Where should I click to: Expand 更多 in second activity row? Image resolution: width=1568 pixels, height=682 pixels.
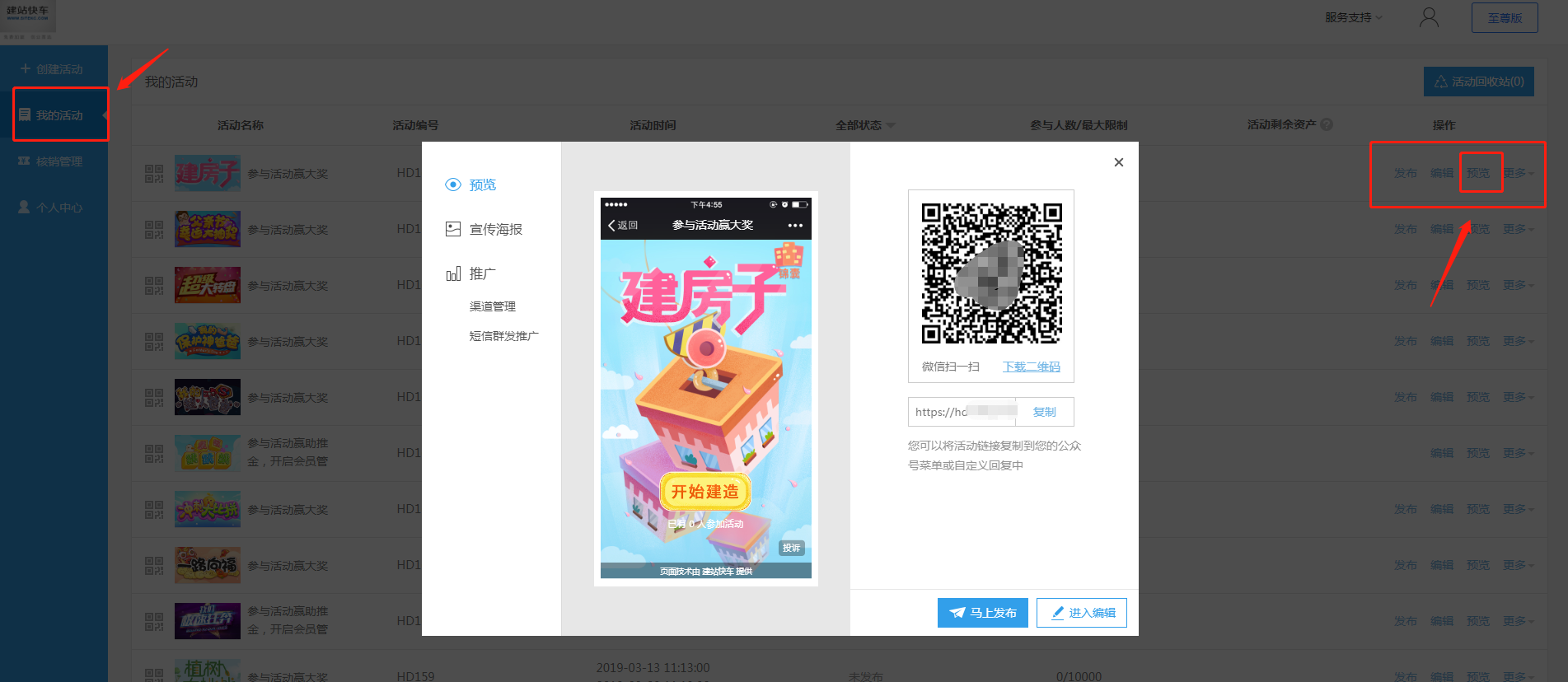[1518, 229]
